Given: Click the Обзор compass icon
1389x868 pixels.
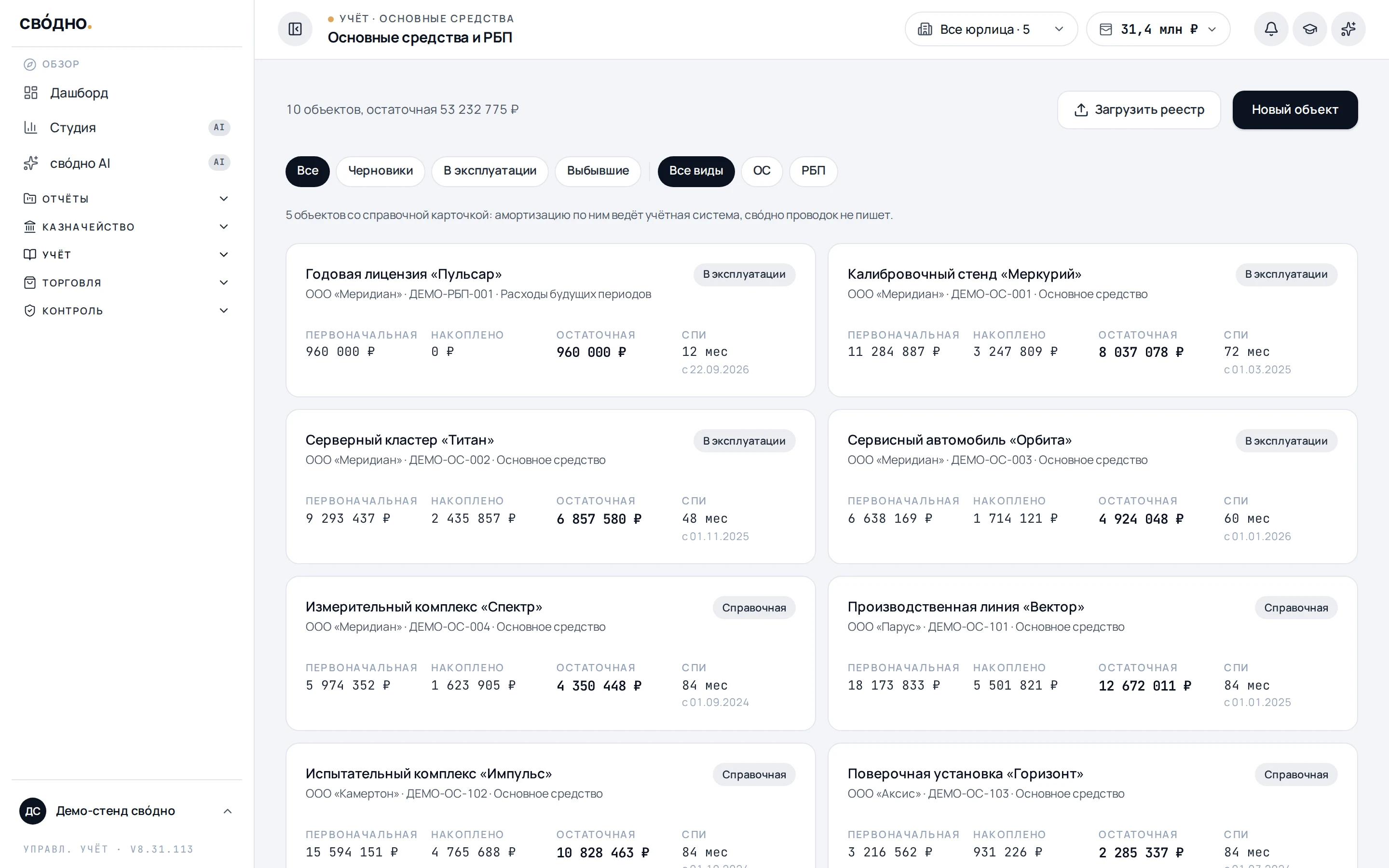Looking at the screenshot, I should point(30,64).
